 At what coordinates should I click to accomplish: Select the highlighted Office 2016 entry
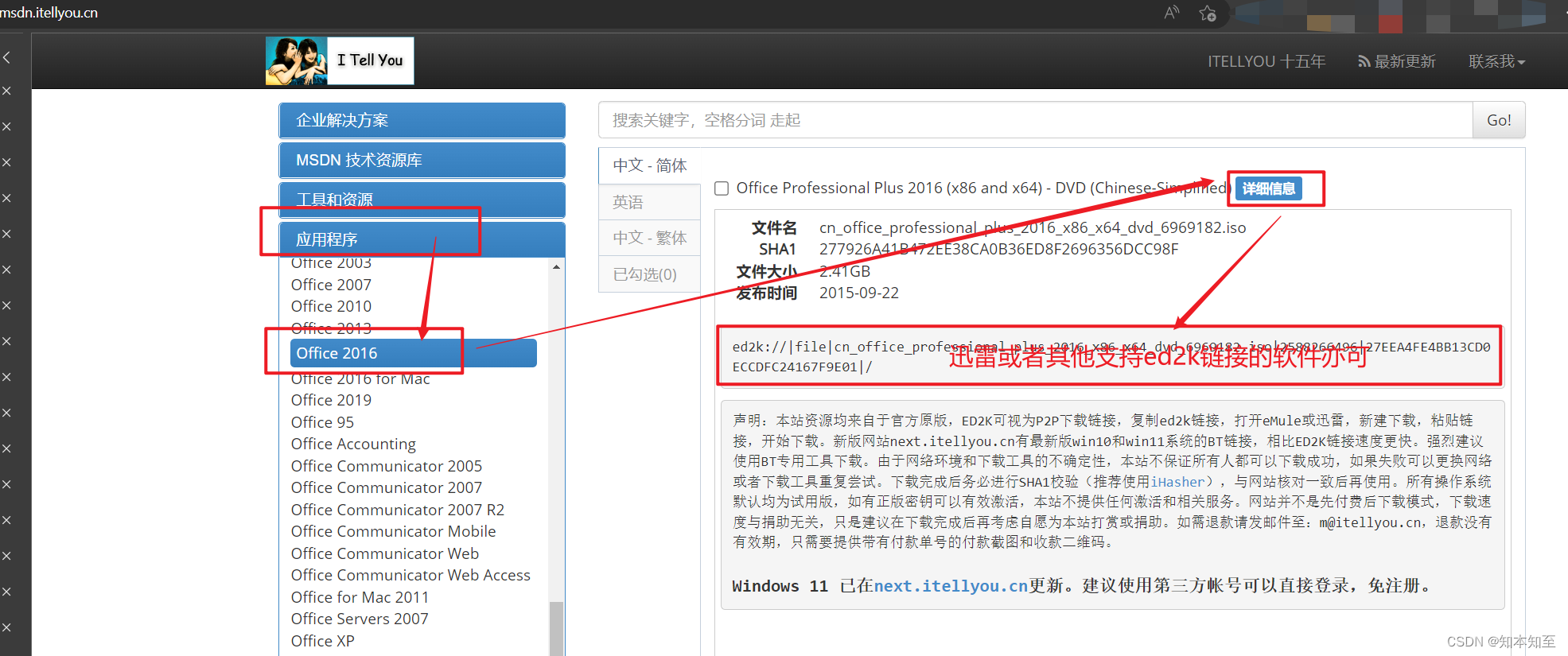pyautogui.click(x=414, y=353)
